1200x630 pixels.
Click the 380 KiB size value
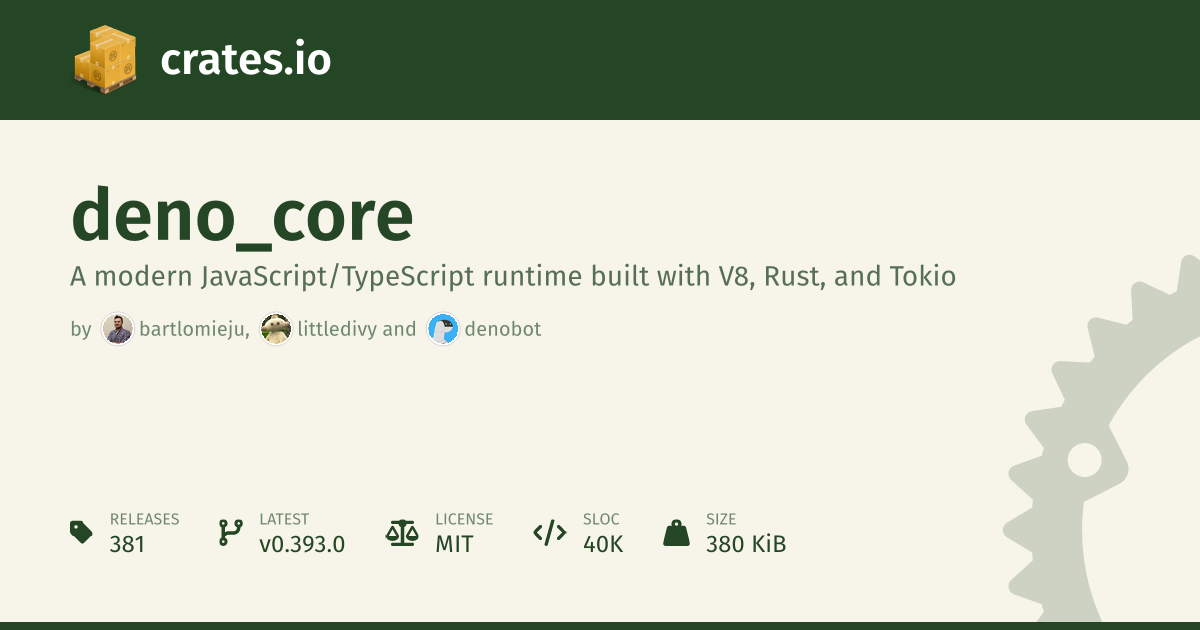[x=746, y=545]
